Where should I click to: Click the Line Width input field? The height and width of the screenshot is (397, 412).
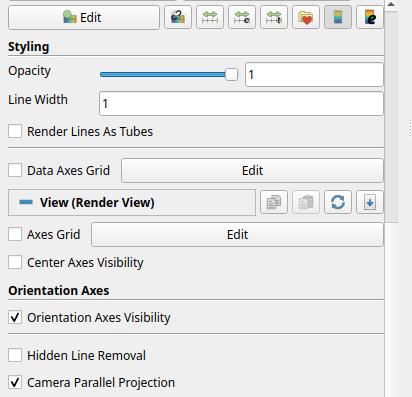(241, 104)
